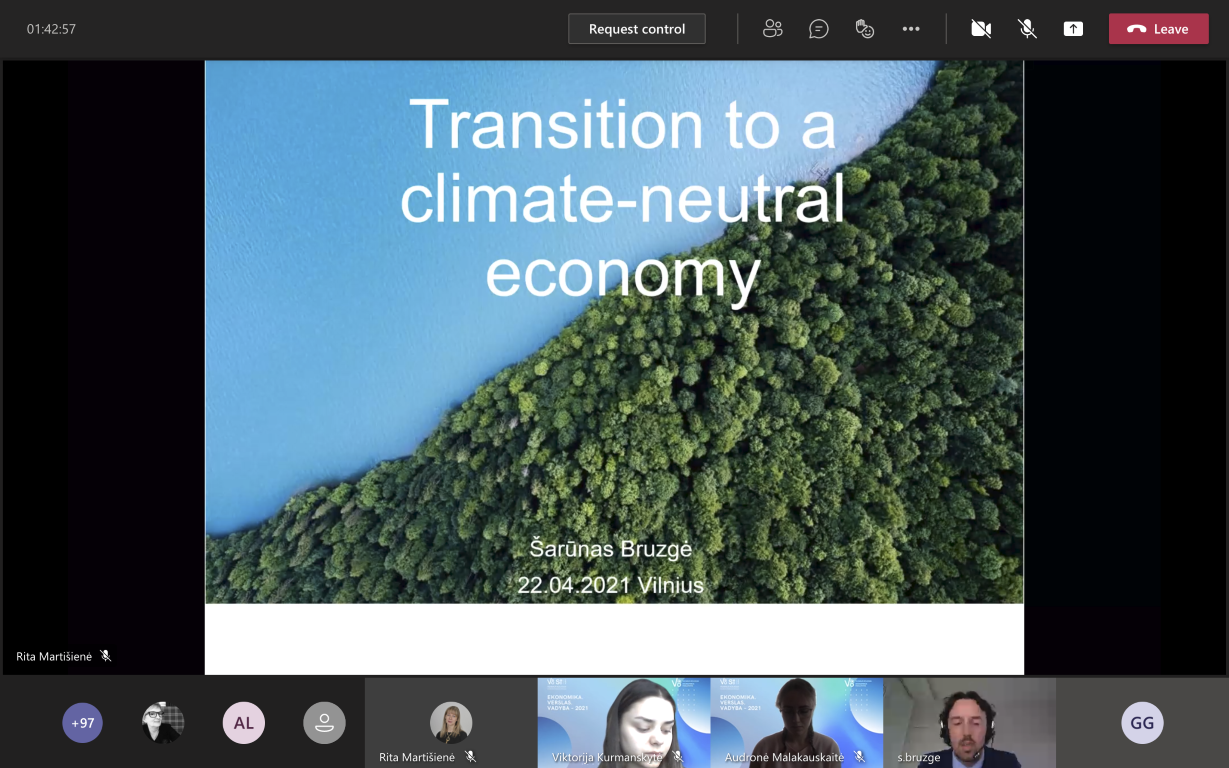The height and width of the screenshot is (768, 1229).
Task: Click the Request control button
Action: click(637, 29)
